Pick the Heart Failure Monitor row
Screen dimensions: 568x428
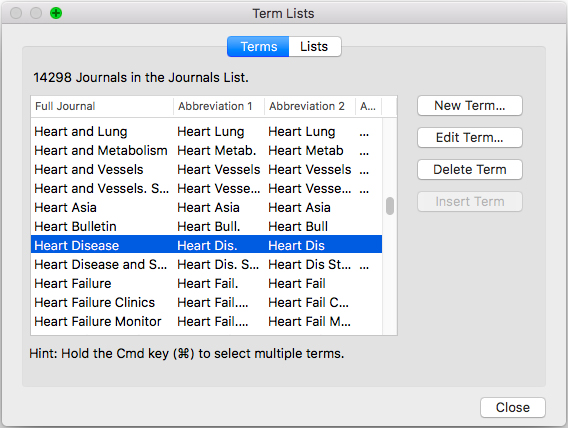(206, 322)
